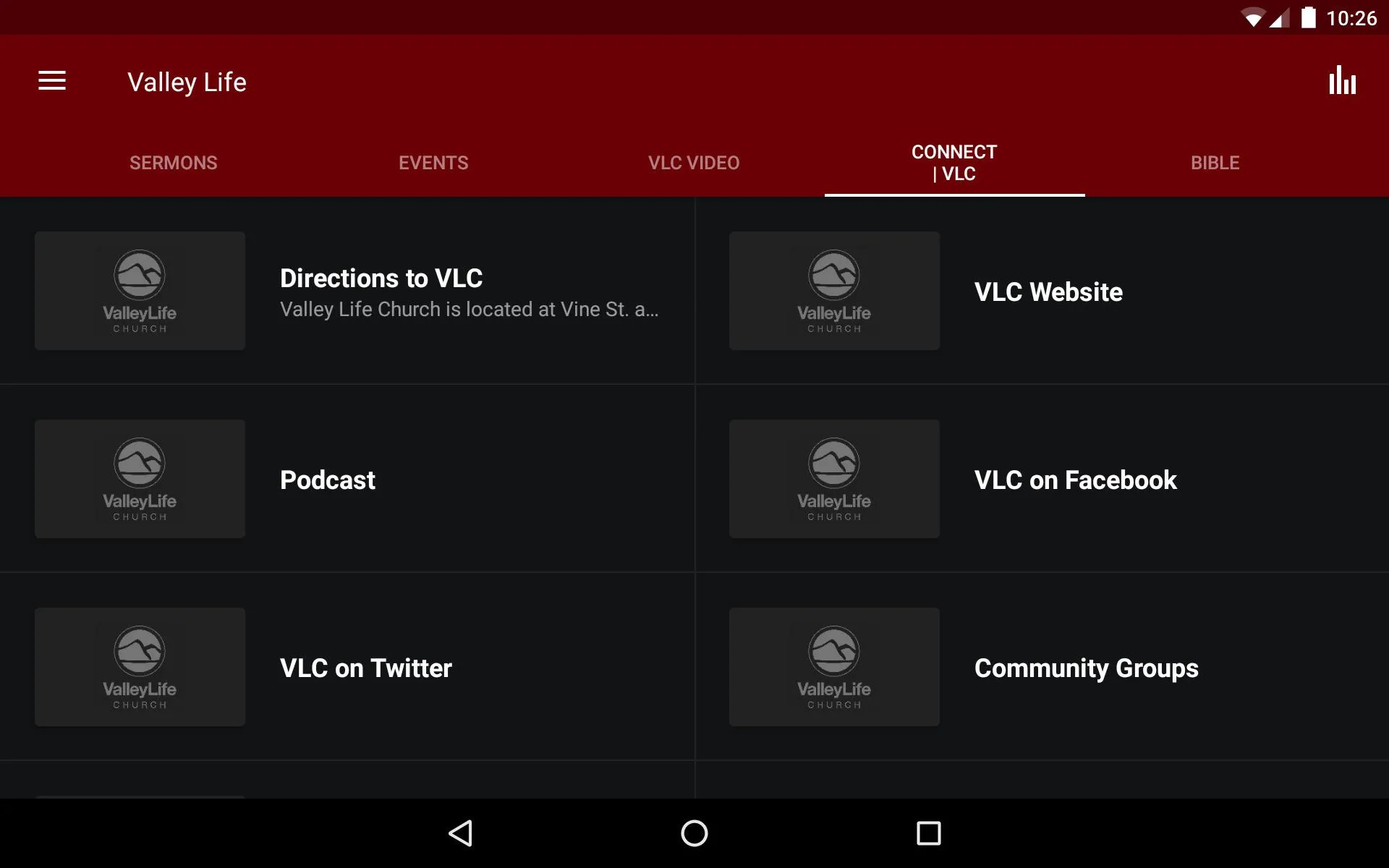Image resolution: width=1389 pixels, height=868 pixels.
Task: Tap the Directions to VLC church icon
Action: (140, 291)
